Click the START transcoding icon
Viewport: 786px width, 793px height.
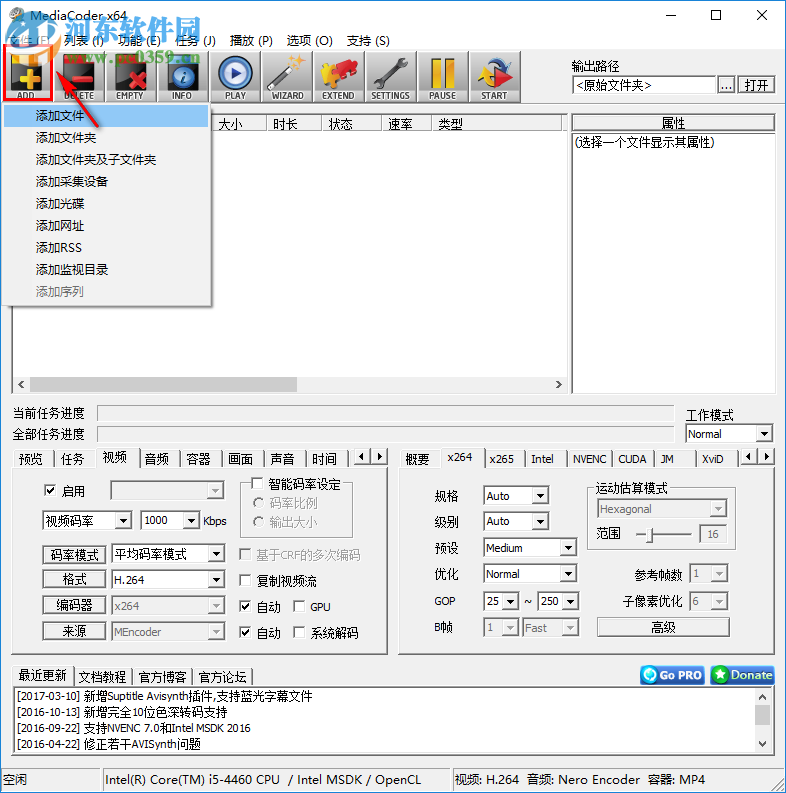point(495,77)
